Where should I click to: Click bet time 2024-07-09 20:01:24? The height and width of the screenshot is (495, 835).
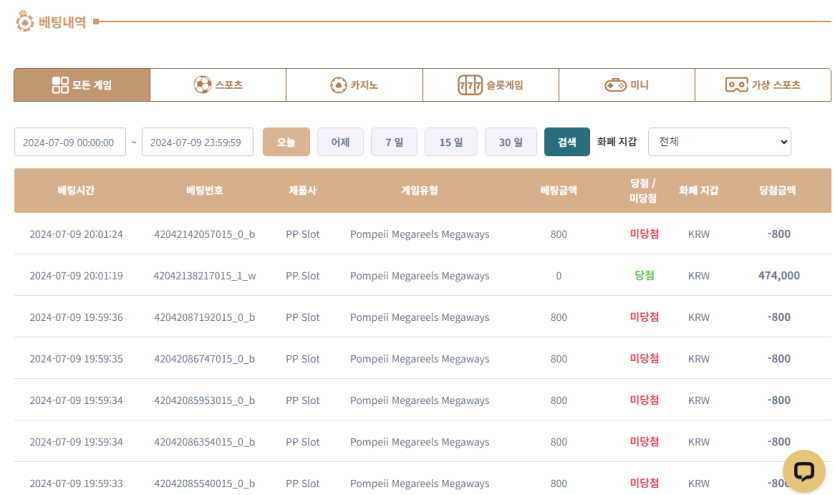tap(76, 234)
